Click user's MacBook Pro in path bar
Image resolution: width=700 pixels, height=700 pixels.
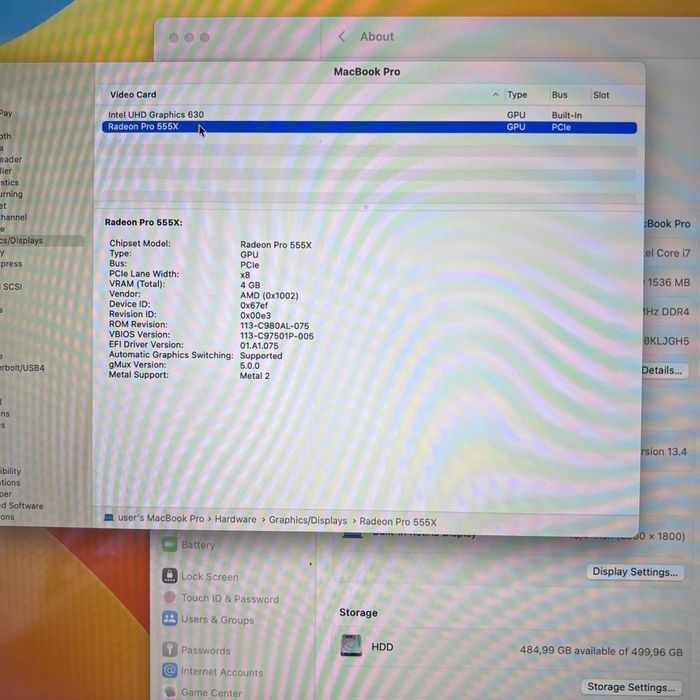pyautogui.click(x=161, y=518)
